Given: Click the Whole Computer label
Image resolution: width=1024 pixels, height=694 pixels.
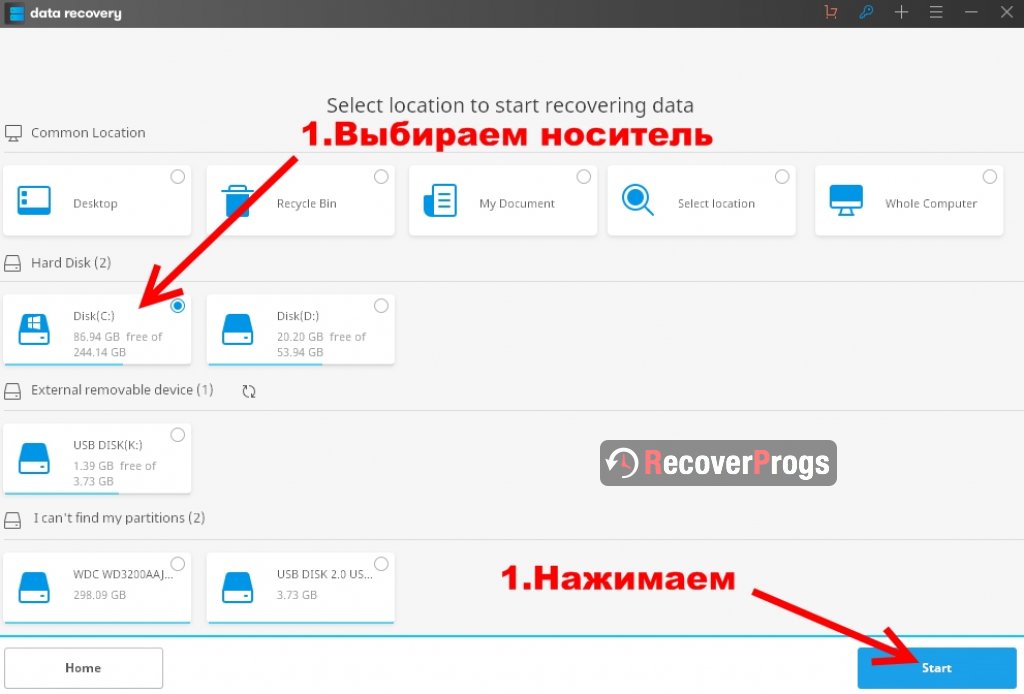Looking at the screenshot, I should point(931,204).
